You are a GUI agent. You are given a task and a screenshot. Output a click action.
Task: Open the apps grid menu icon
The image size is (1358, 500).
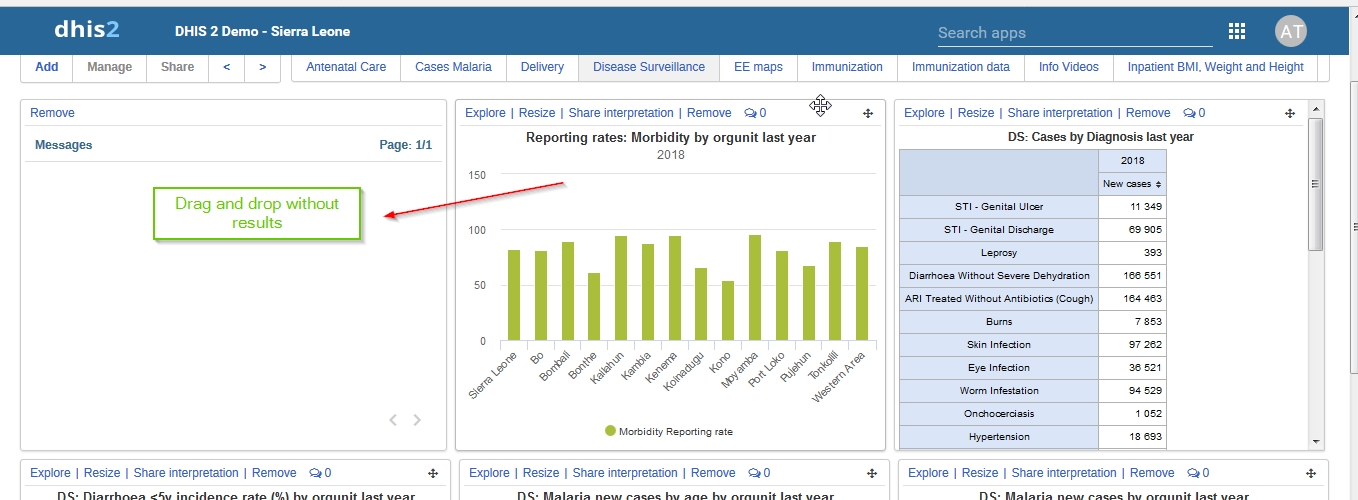pos(1237,31)
